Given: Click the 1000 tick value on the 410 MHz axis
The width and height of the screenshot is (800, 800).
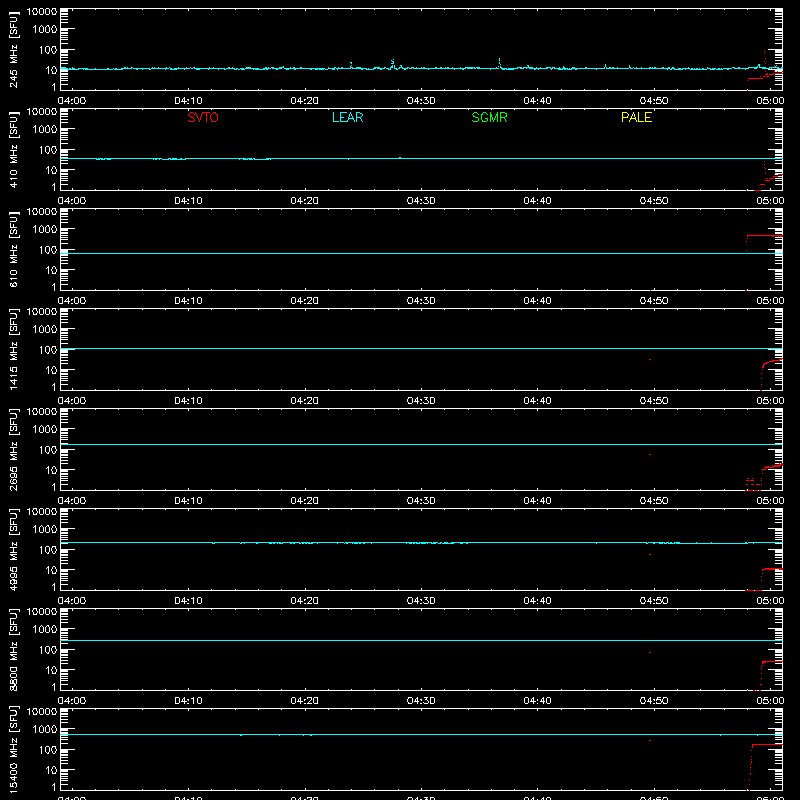Looking at the screenshot, I should coord(45,130).
